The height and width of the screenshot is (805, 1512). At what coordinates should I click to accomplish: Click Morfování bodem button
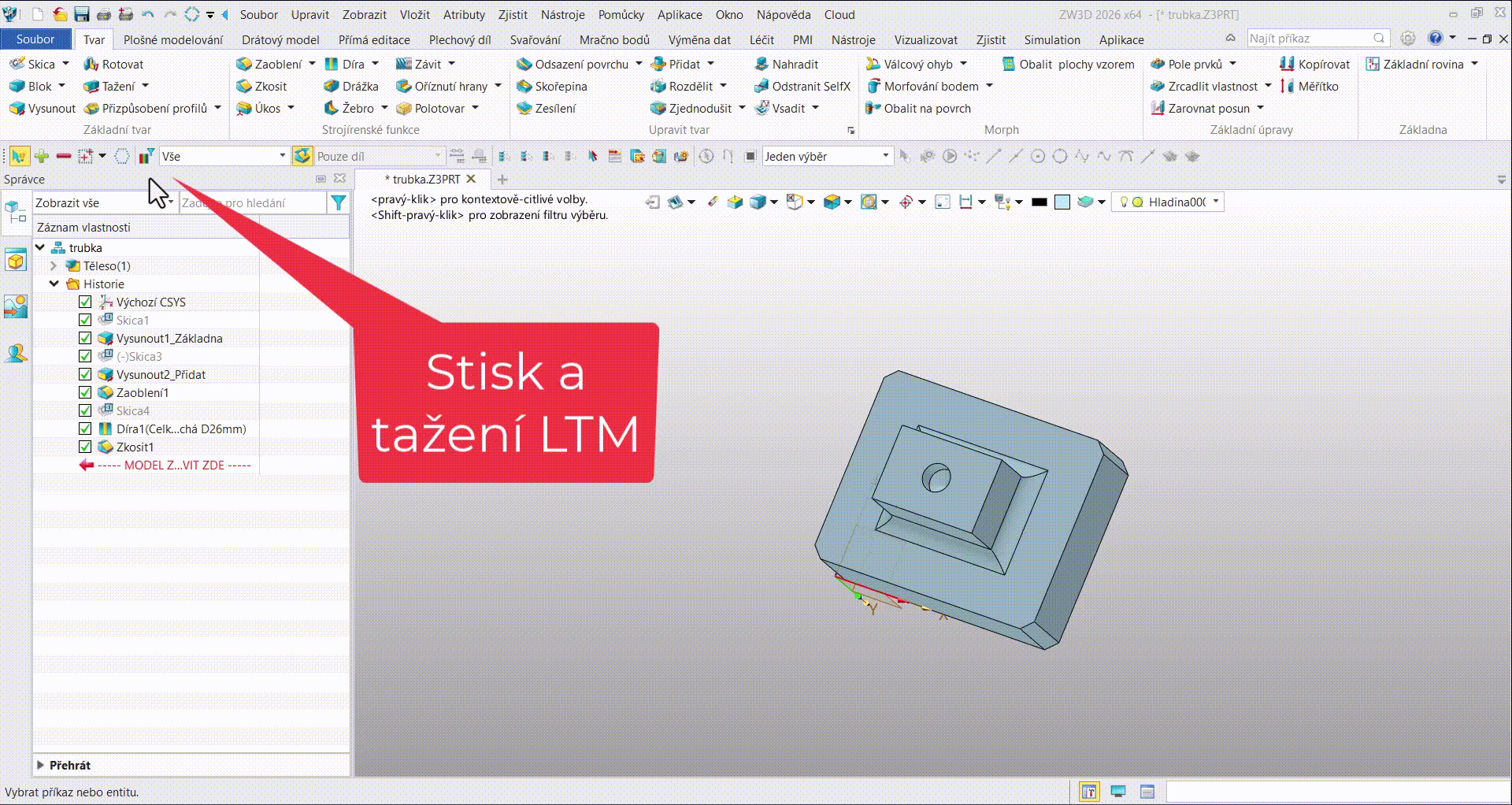click(x=922, y=86)
